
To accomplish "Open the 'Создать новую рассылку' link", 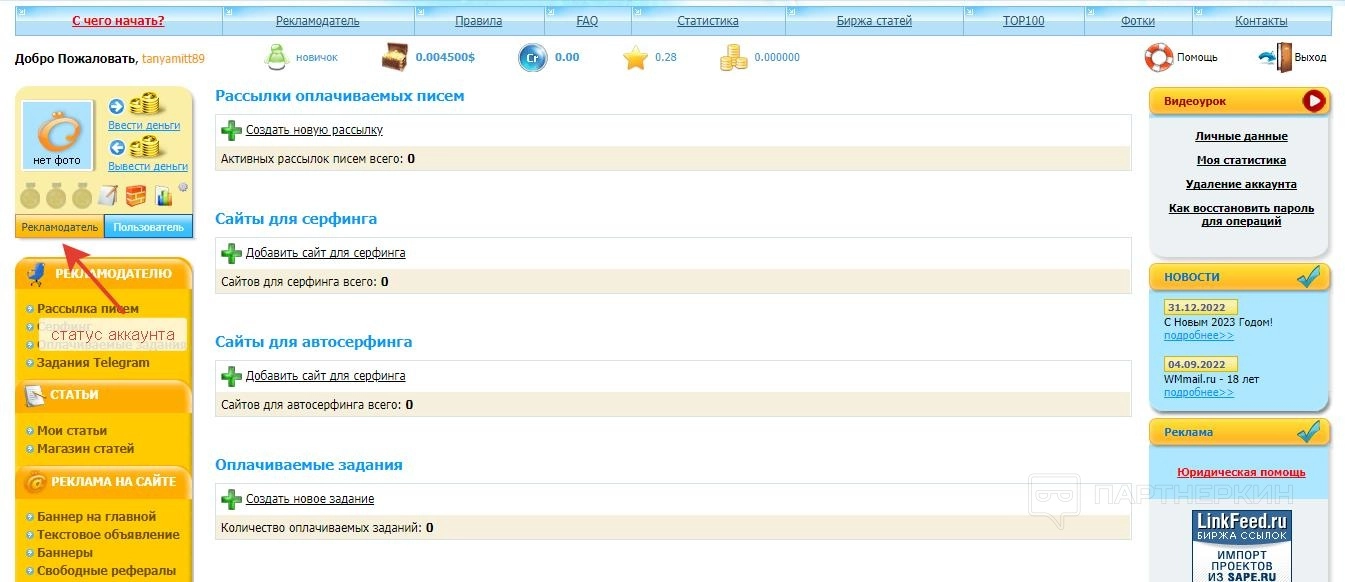I will (314, 130).
